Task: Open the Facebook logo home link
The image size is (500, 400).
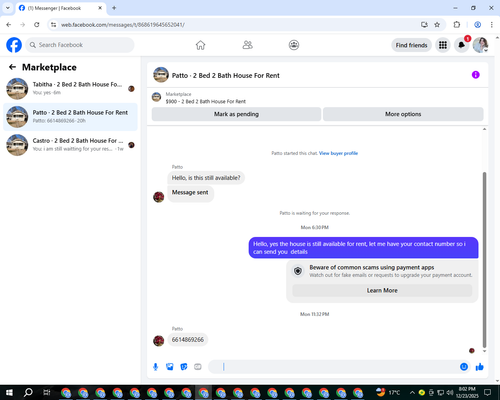Action: (14, 45)
